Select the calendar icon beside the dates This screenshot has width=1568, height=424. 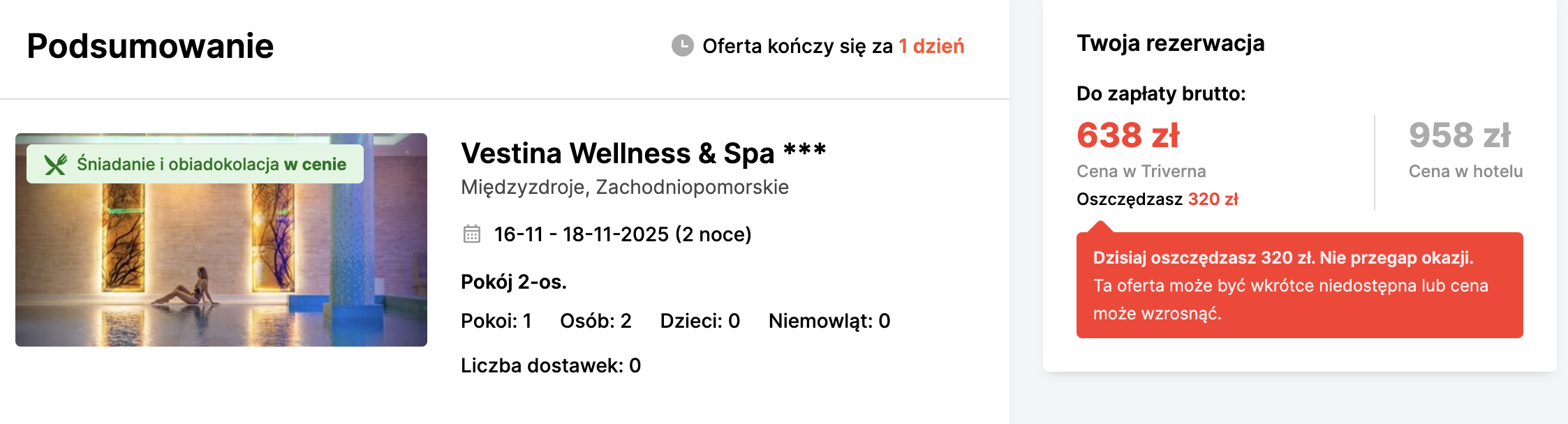(474, 234)
